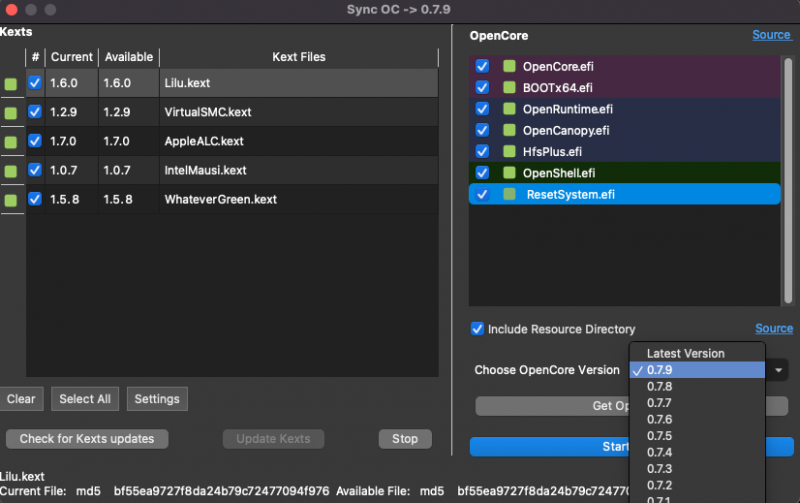The height and width of the screenshot is (503, 800).
Task: Open the OpenCore version dropdown arrow
Action: [779, 370]
